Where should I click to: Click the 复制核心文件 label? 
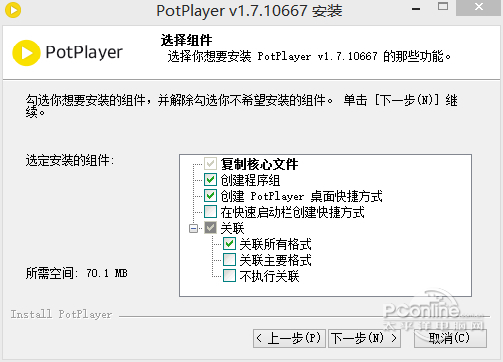pyautogui.click(x=259, y=164)
